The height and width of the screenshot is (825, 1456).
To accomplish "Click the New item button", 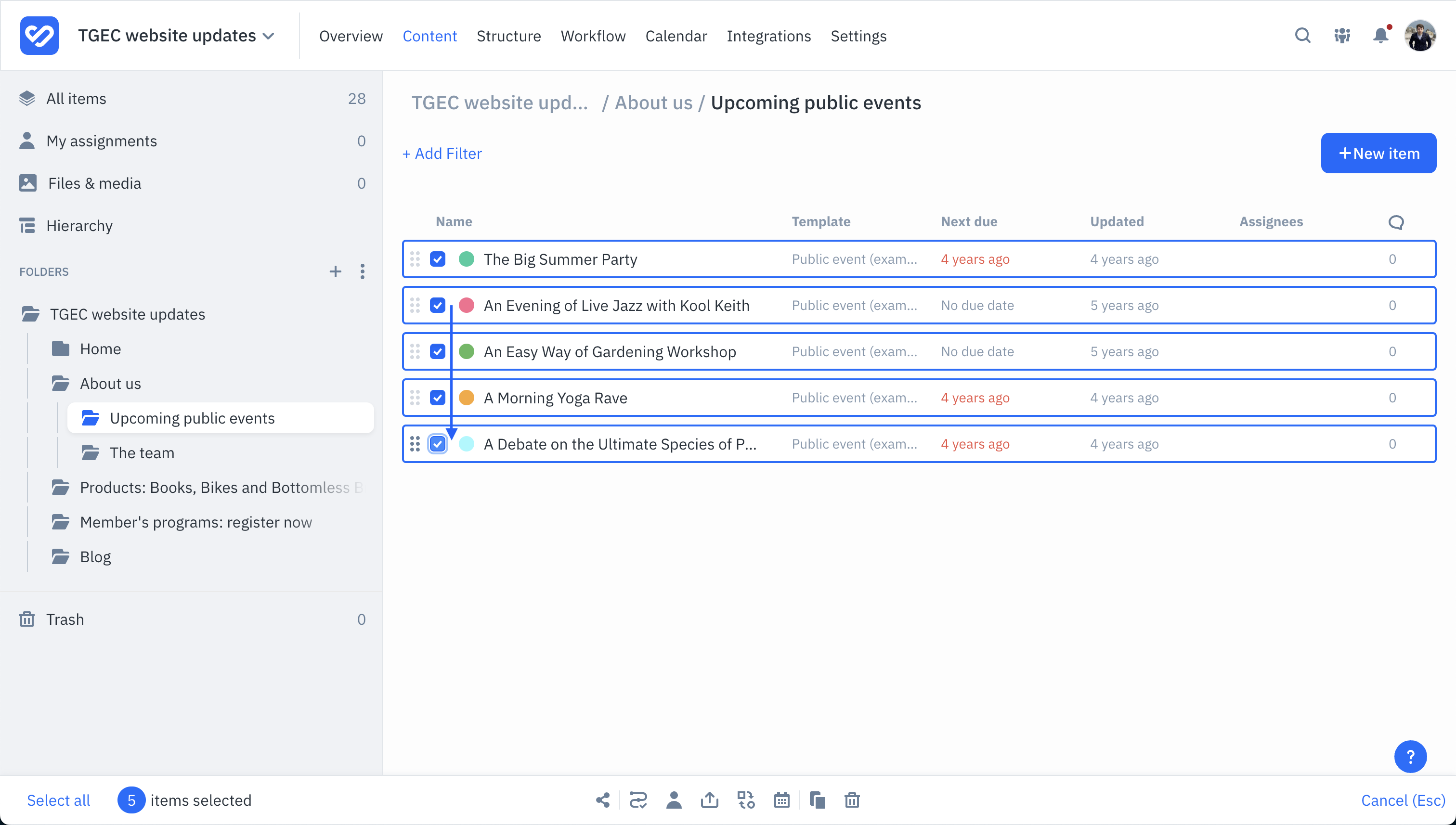I will [x=1378, y=153].
